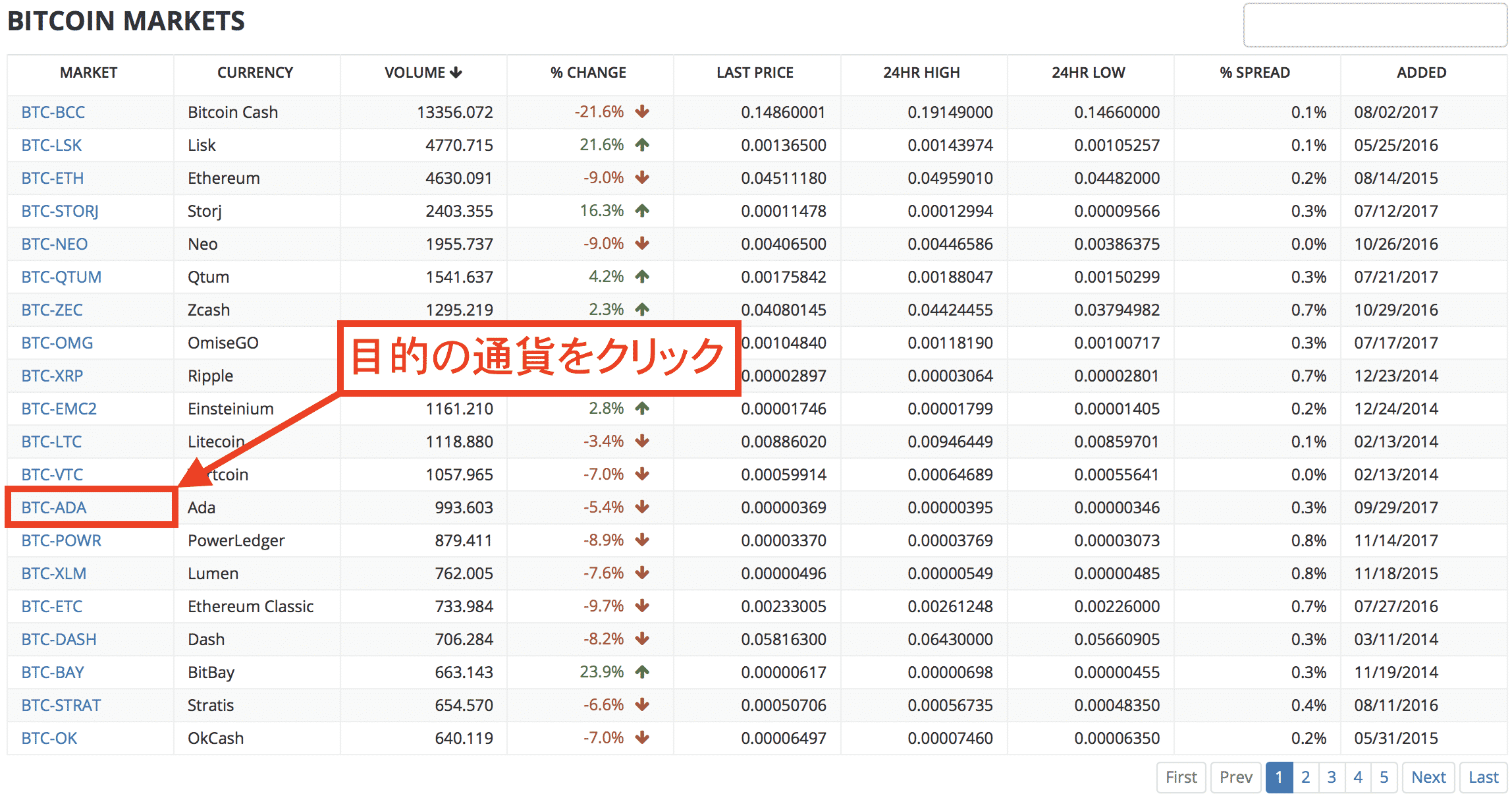Image resolution: width=1512 pixels, height=796 pixels.
Task: Open the BTC-OK market link
Action: point(49,738)
